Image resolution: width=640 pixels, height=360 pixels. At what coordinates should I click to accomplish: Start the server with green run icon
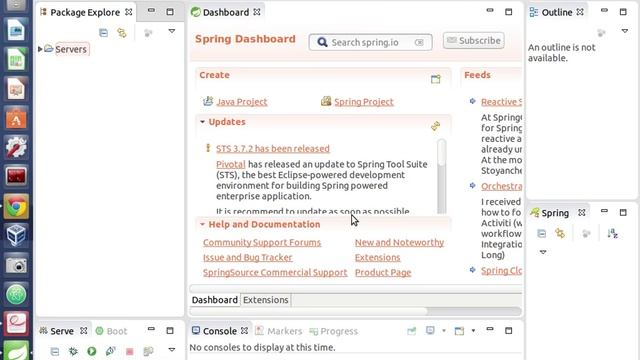point(92,351)
